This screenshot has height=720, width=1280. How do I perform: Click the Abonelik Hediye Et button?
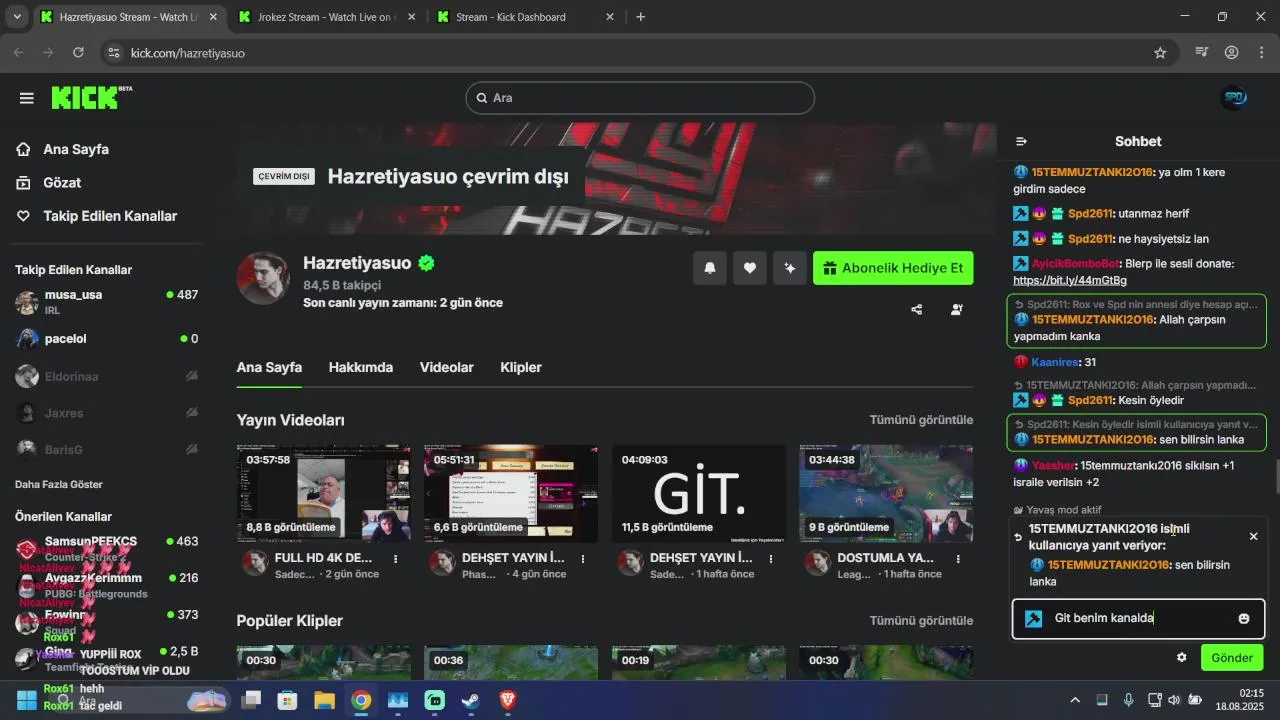click(893, 268)
